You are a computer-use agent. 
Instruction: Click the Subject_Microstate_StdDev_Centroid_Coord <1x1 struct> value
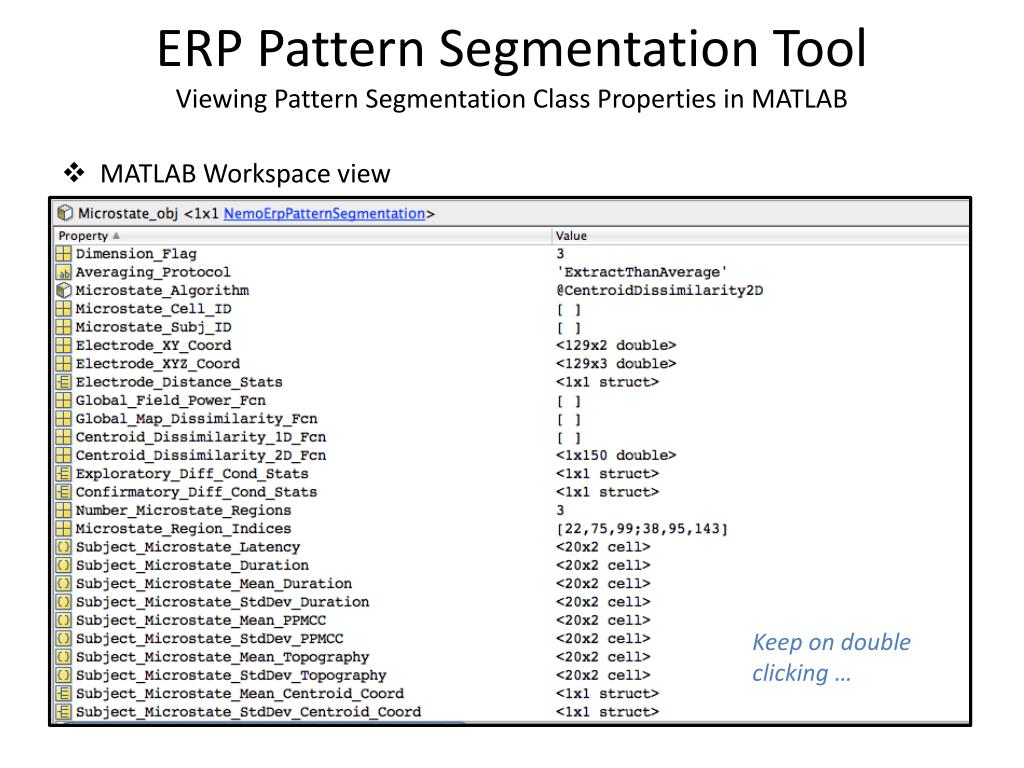(x=607, y=711)
